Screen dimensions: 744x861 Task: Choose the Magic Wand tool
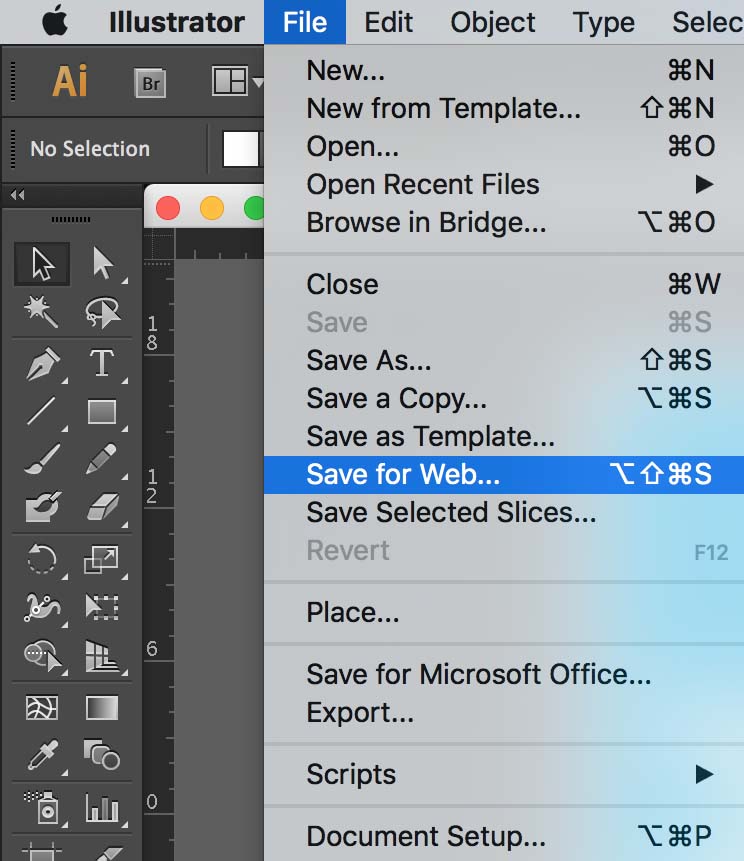pos(42,313)
